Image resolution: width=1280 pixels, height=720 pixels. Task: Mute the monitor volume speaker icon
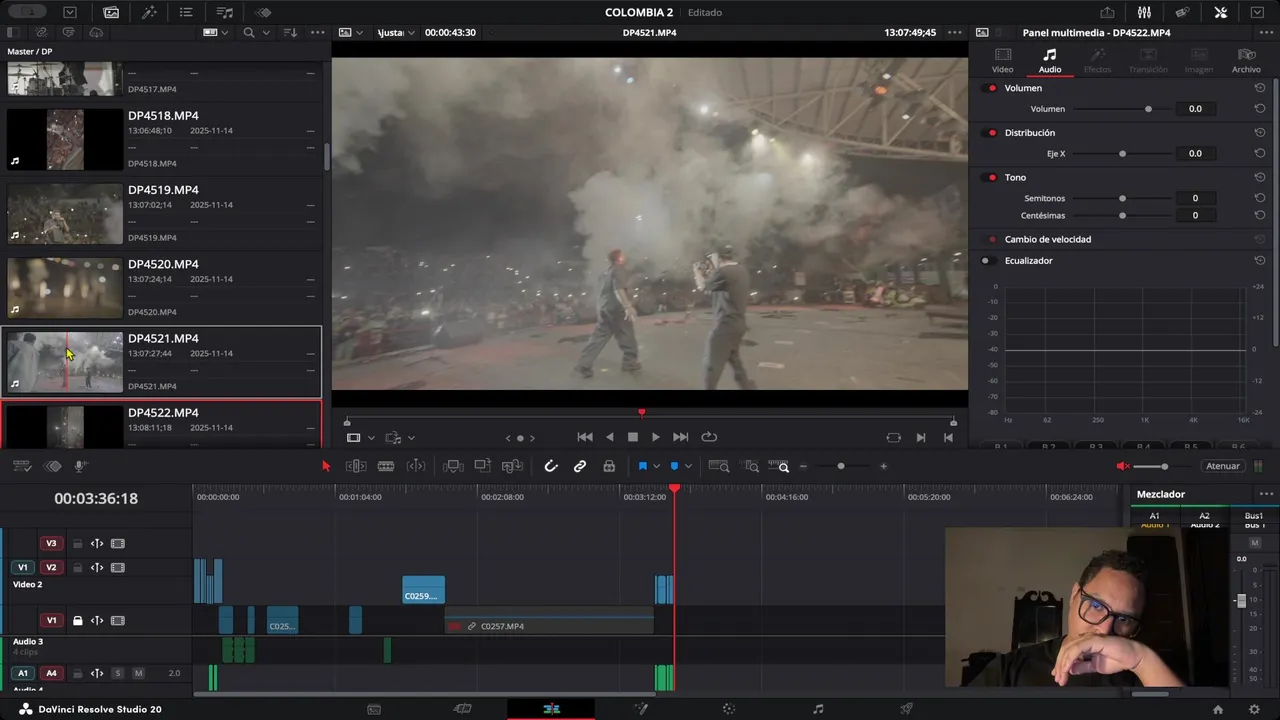[1123, 466]
